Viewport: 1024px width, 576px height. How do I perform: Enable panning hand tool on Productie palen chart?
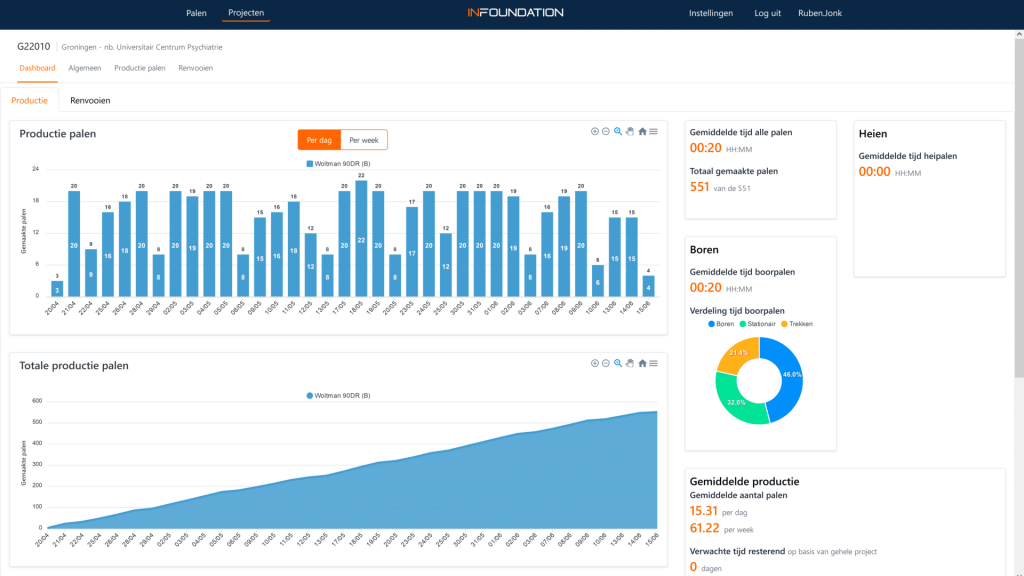tap(630, 131)
